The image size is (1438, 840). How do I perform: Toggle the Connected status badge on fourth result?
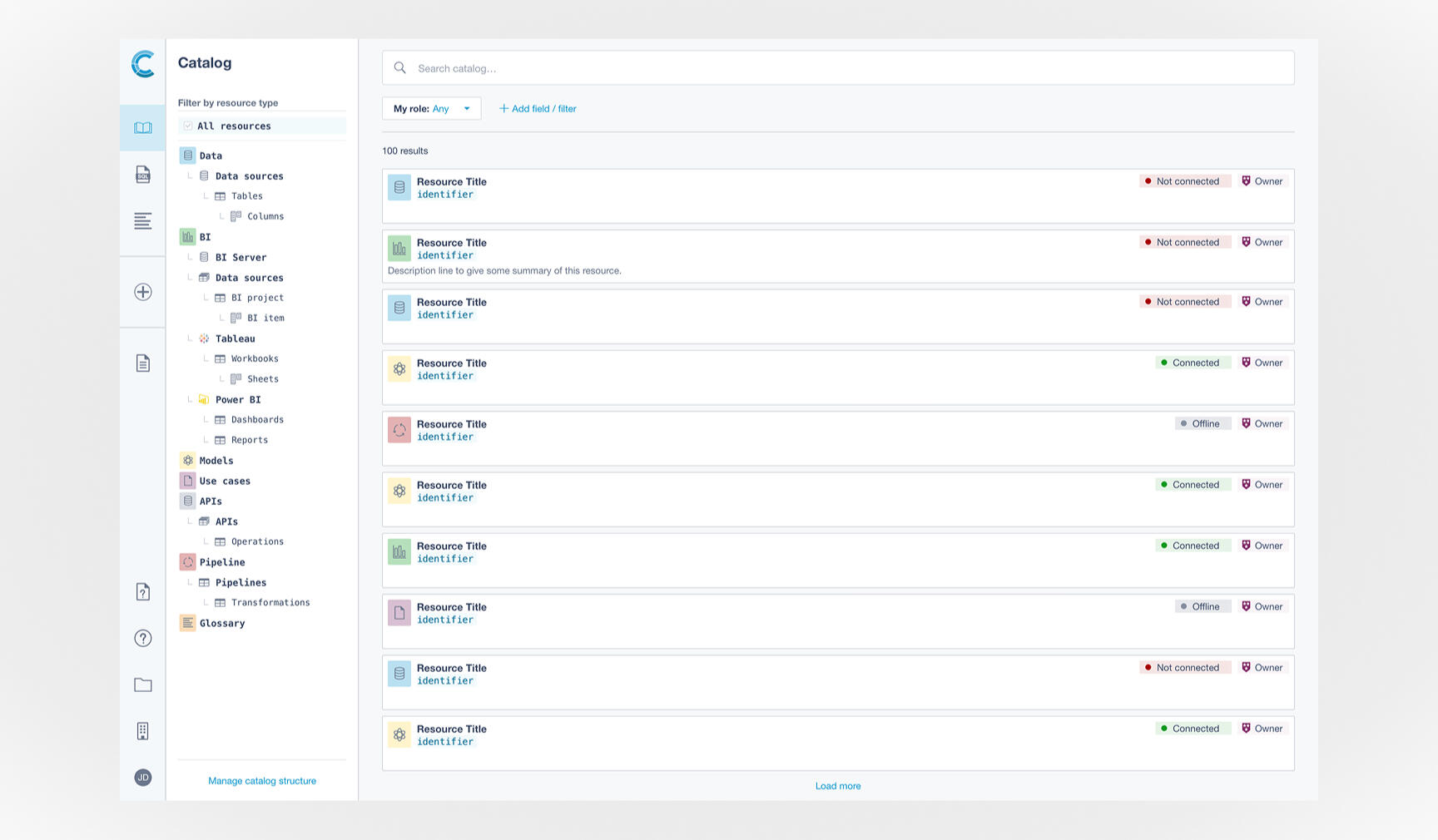[x=1193, y=363]
